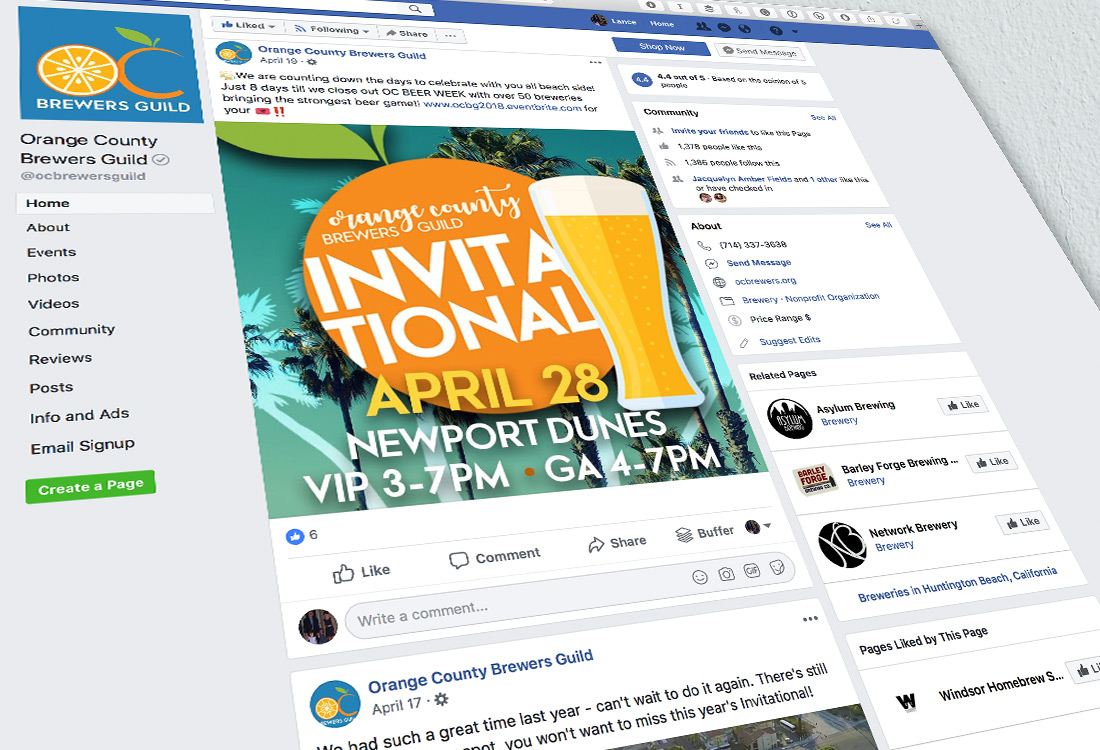The image size is (1100, 750).
Task: Open the page header more options ellipsis
Action: 450,35
